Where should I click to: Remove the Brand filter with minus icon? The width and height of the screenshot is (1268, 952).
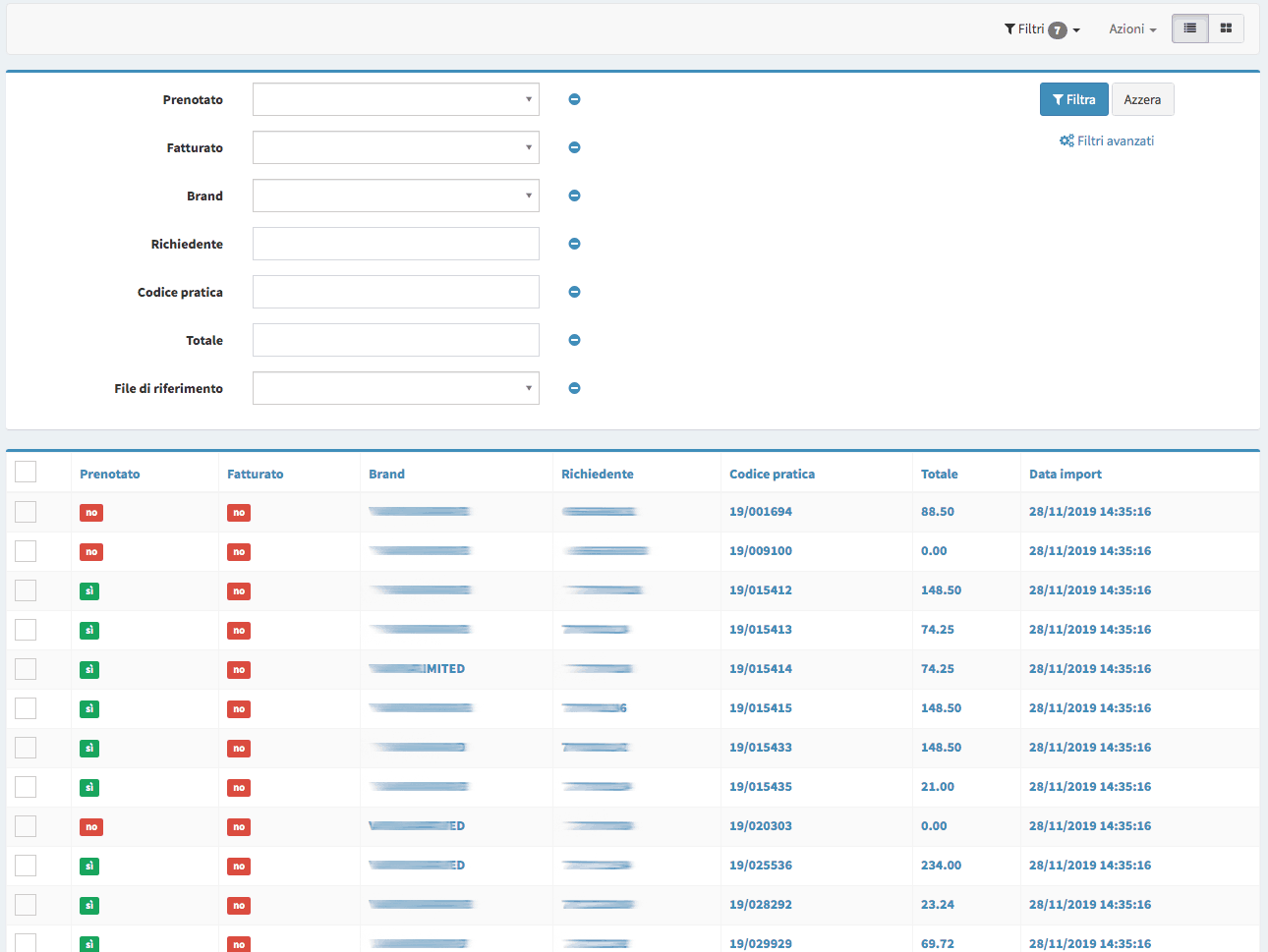[x=575, y=196]
